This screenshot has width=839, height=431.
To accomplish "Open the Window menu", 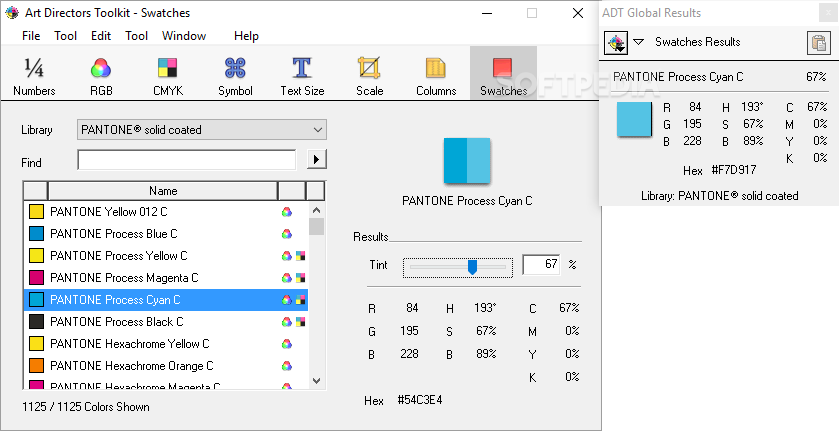I will coord(184,36).
